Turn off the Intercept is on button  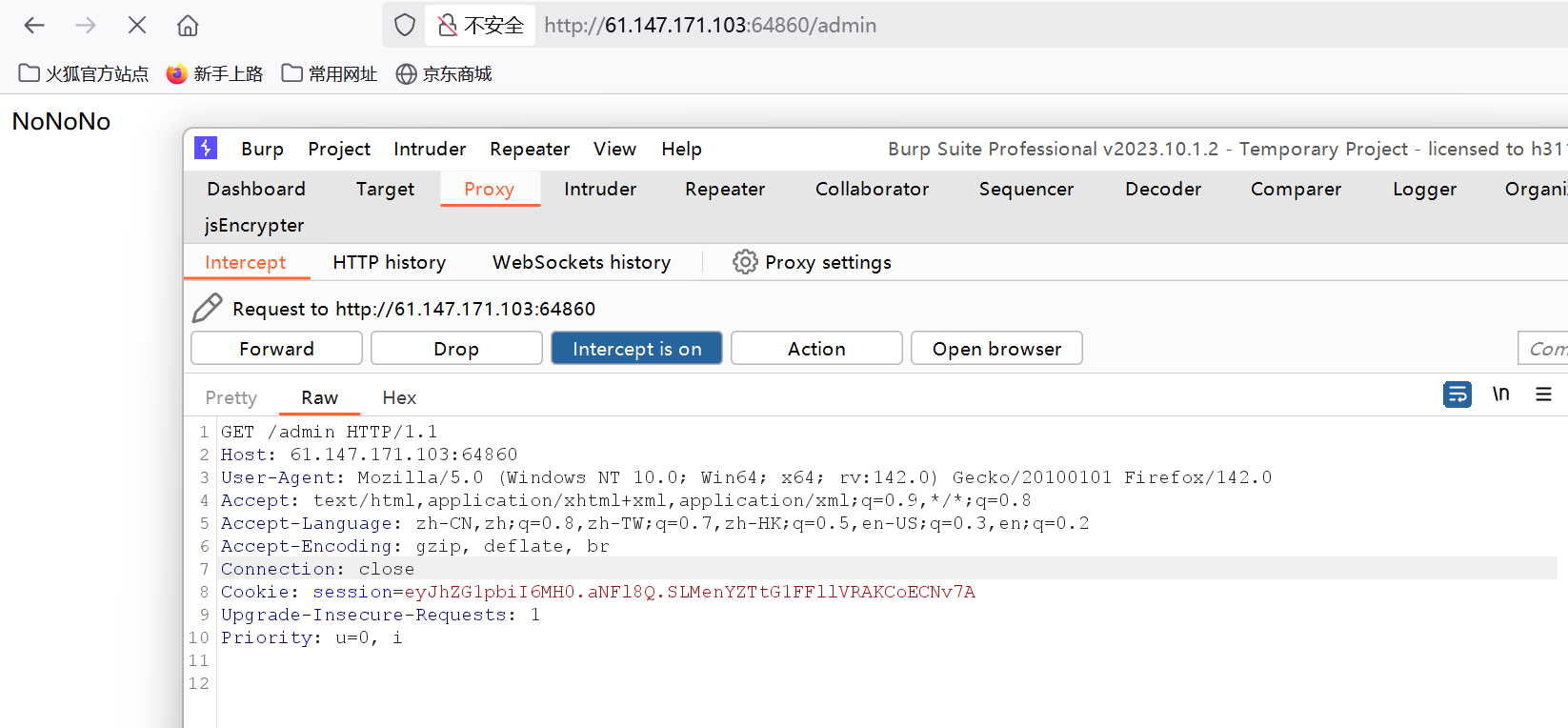[x=636, y=349]
